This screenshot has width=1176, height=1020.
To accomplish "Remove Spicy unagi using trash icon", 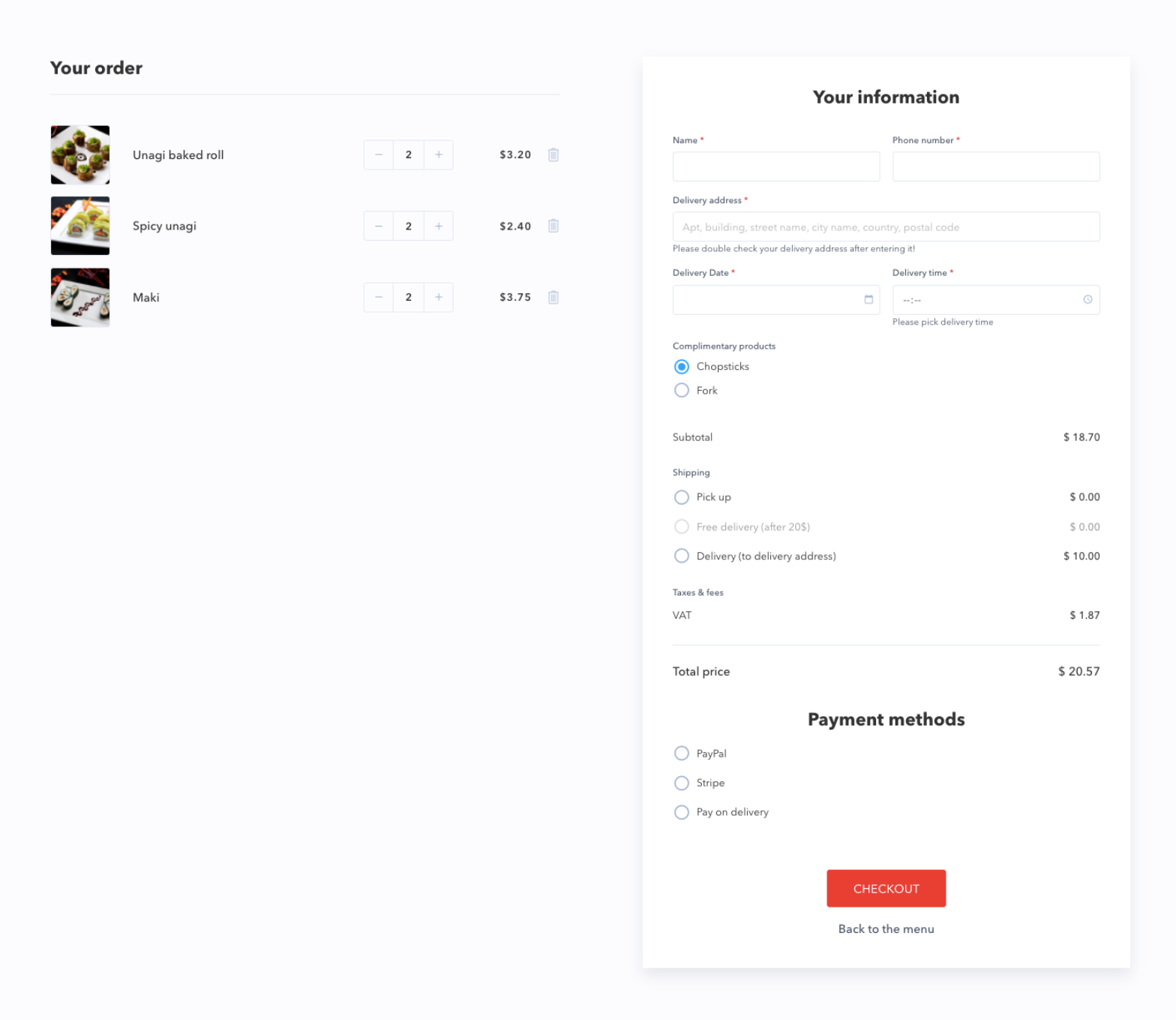I will point(553,226).
